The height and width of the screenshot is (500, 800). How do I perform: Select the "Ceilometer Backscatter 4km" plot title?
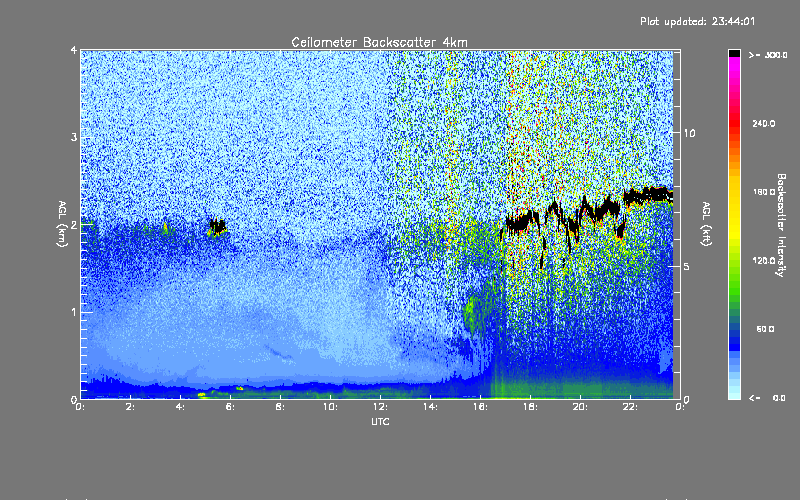[379, 42]
